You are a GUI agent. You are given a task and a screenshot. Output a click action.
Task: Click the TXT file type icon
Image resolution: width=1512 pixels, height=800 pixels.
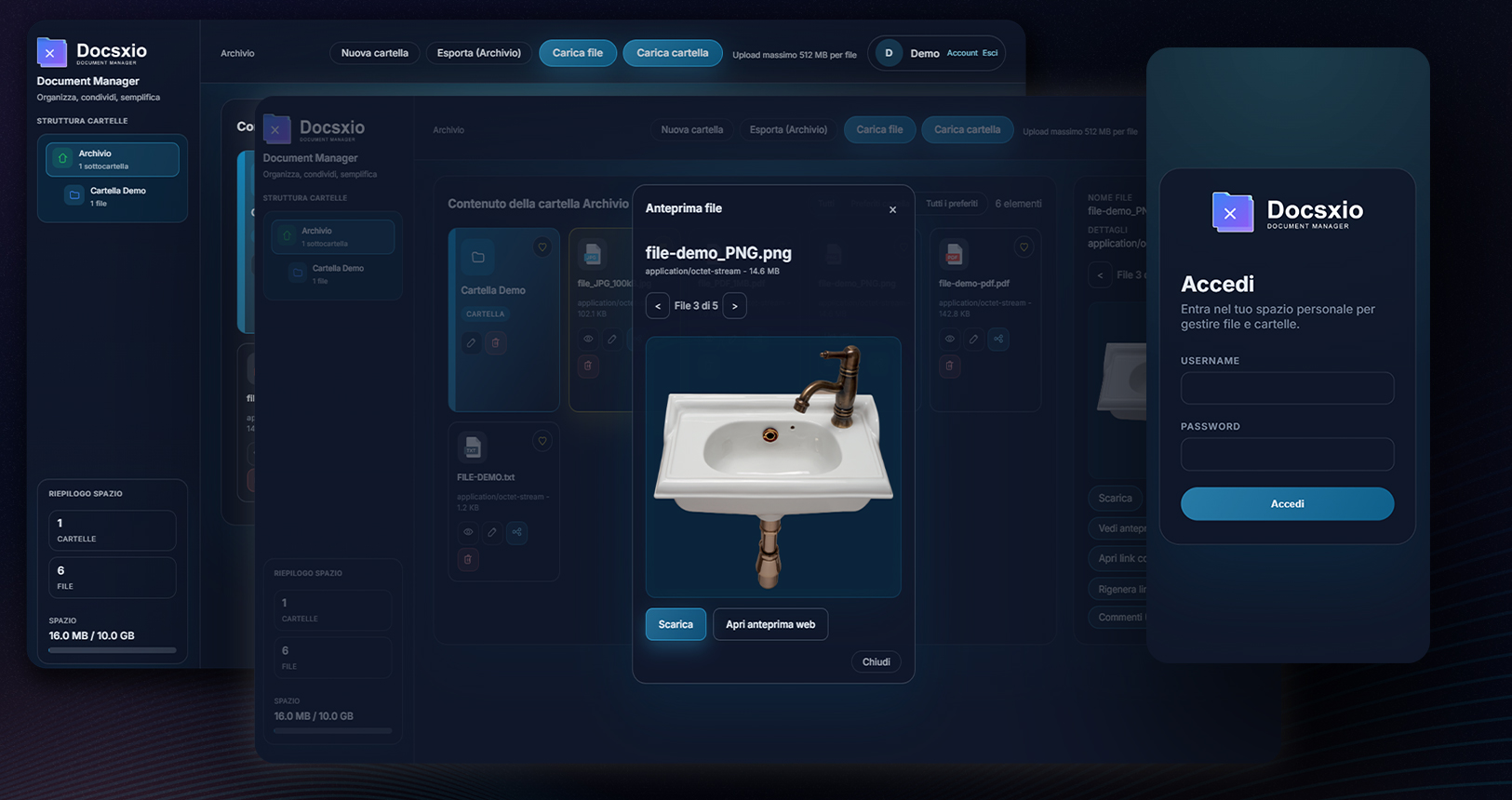tap(472, 447)
